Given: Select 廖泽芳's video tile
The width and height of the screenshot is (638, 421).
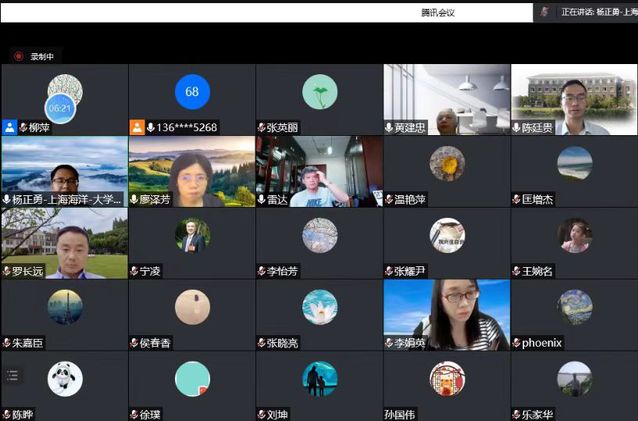Looking at the screenshot, I should (x=191, y=170).
